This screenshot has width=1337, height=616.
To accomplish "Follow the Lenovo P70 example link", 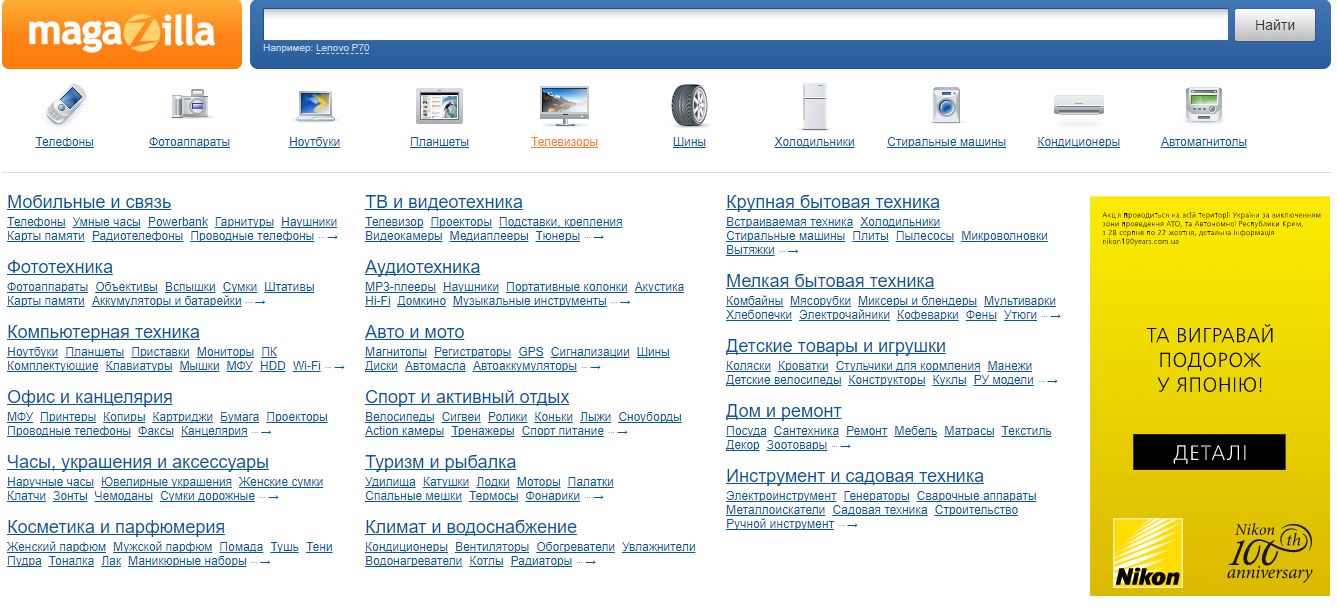I will (342, 48).
